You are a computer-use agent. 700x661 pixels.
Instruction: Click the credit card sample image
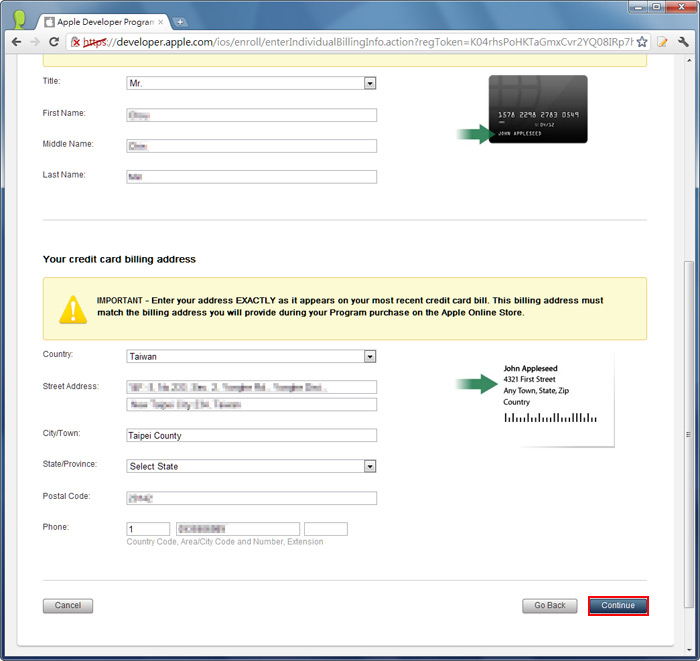pyautogui.click(x=538, y=109)
